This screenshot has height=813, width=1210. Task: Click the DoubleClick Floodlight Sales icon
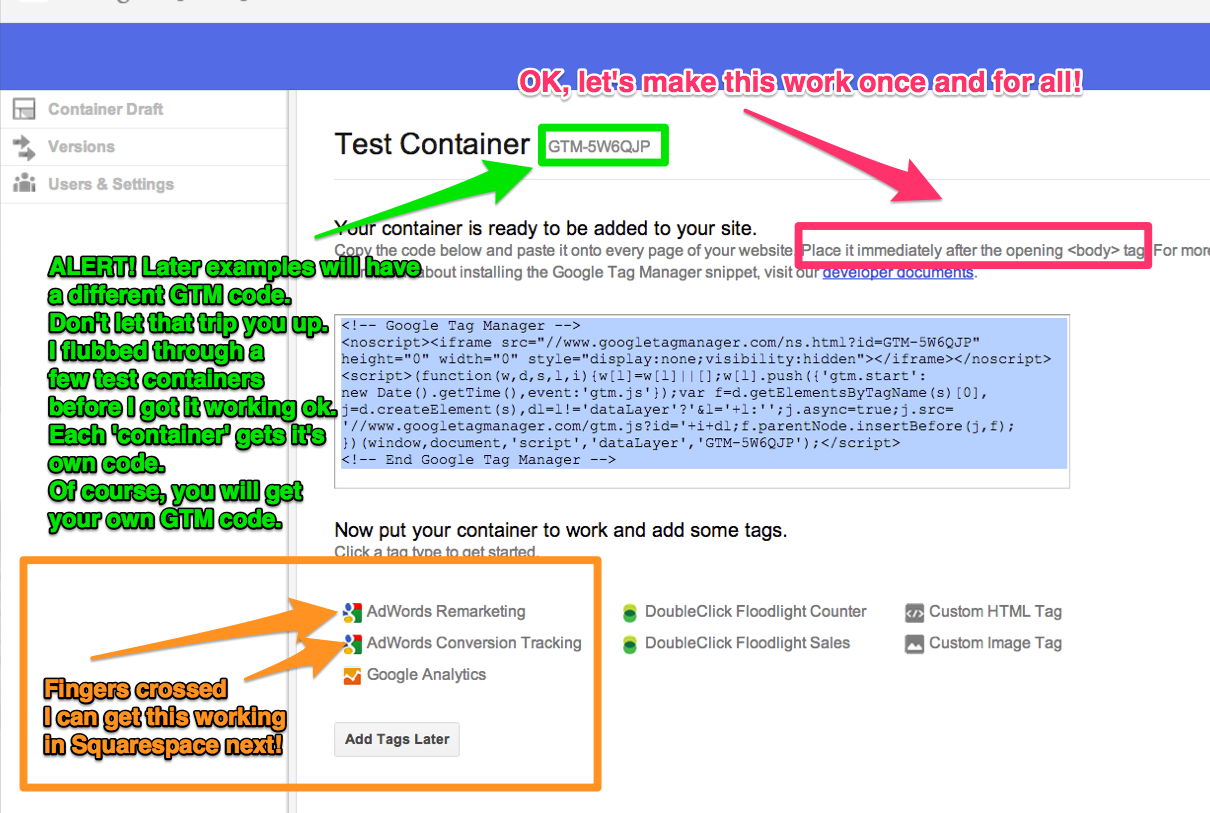click(629, 644)
